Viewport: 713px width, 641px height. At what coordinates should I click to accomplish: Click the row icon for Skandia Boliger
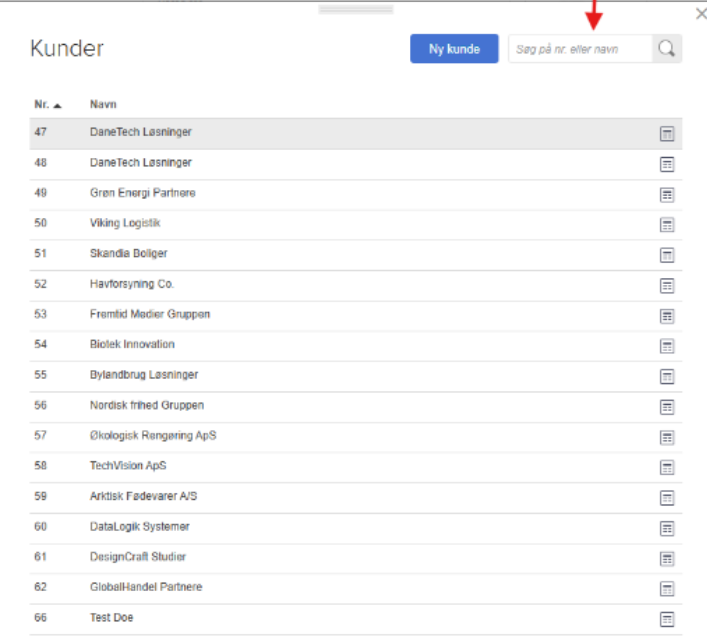tap(667, 255)
